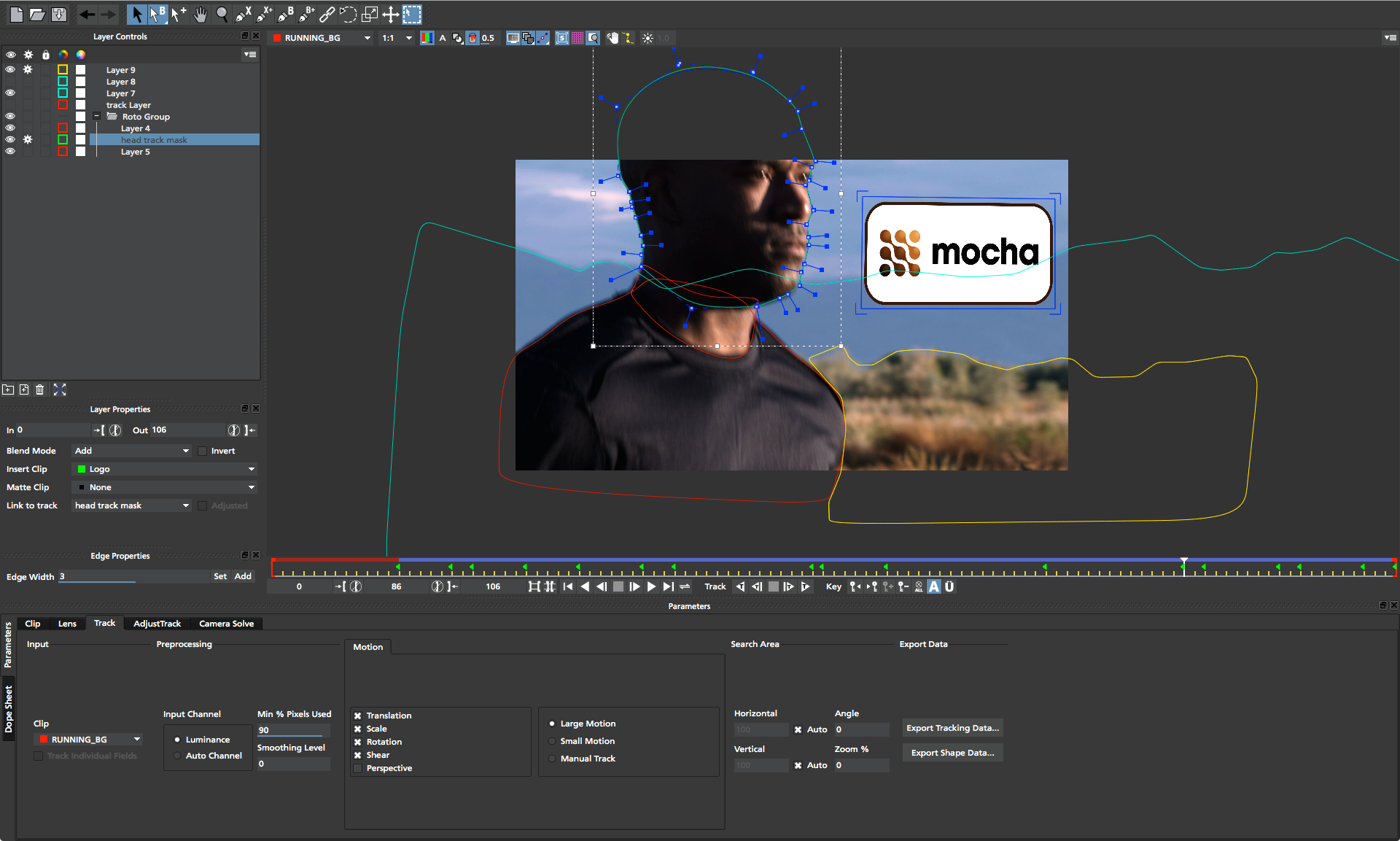The height and width of the screenshot is (841, 1400).
Task: Click Export Shape Data button
Action: pos(950,752)
